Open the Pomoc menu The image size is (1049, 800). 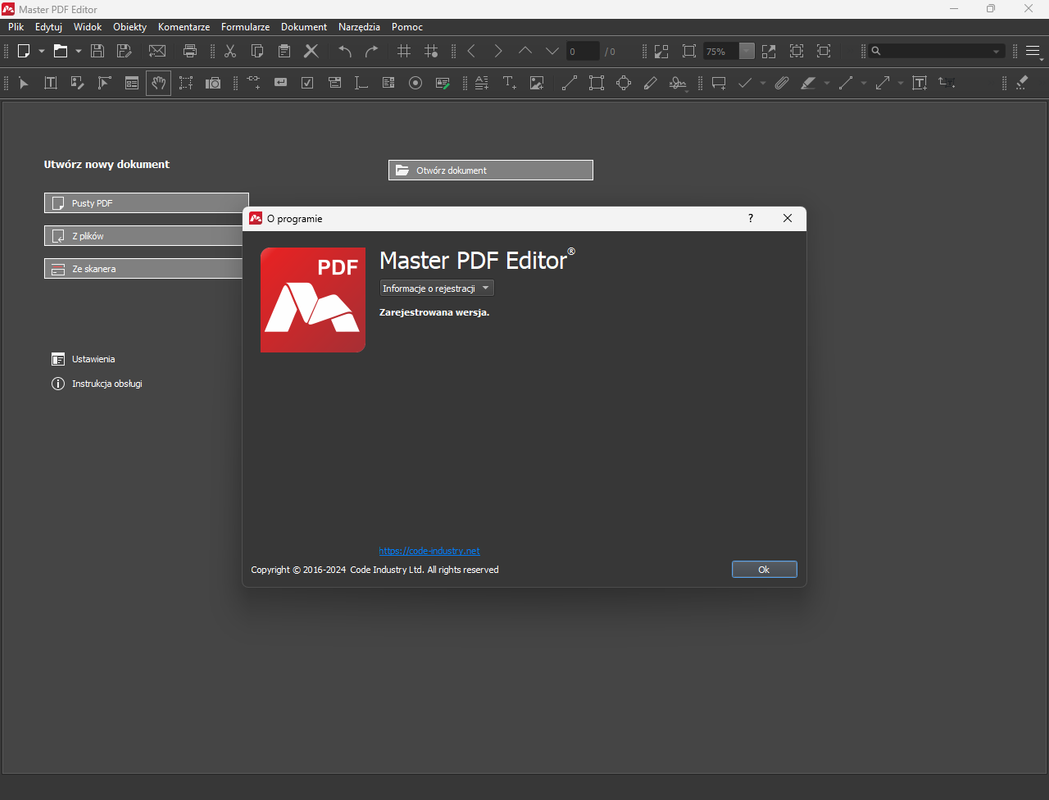(x=407, y=27)
